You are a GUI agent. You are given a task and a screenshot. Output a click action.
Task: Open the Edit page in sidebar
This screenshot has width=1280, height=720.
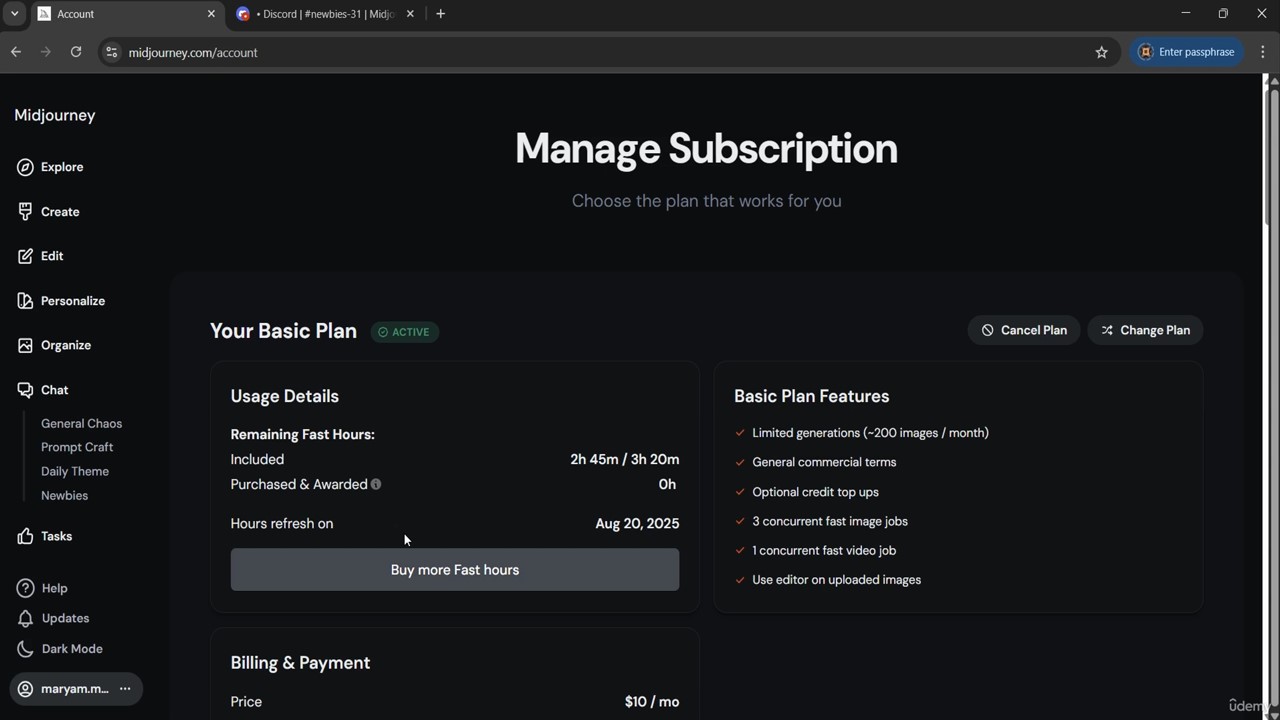40,256
